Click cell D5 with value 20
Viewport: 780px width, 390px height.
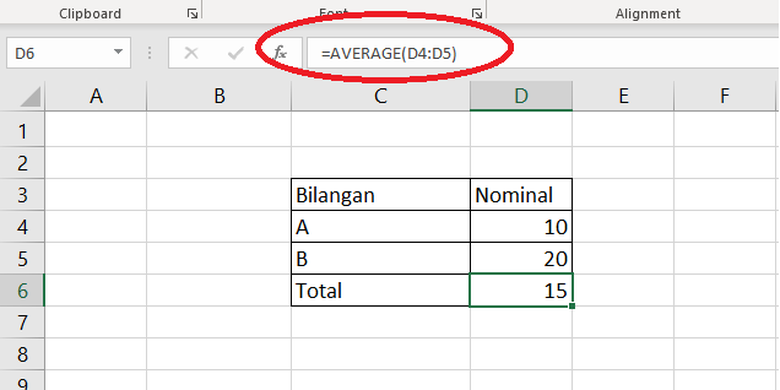coord(521,258)
